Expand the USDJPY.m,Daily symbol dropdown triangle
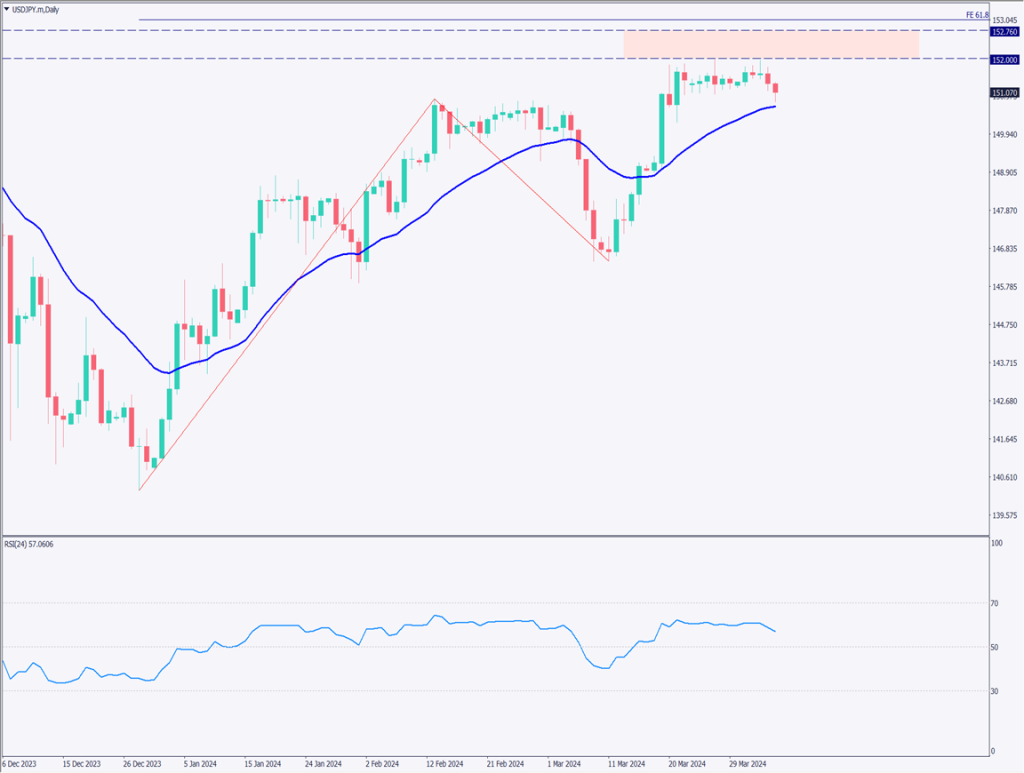Image resolution: width=1024 pixels, height=773 pixels. [x=8, y=8]
